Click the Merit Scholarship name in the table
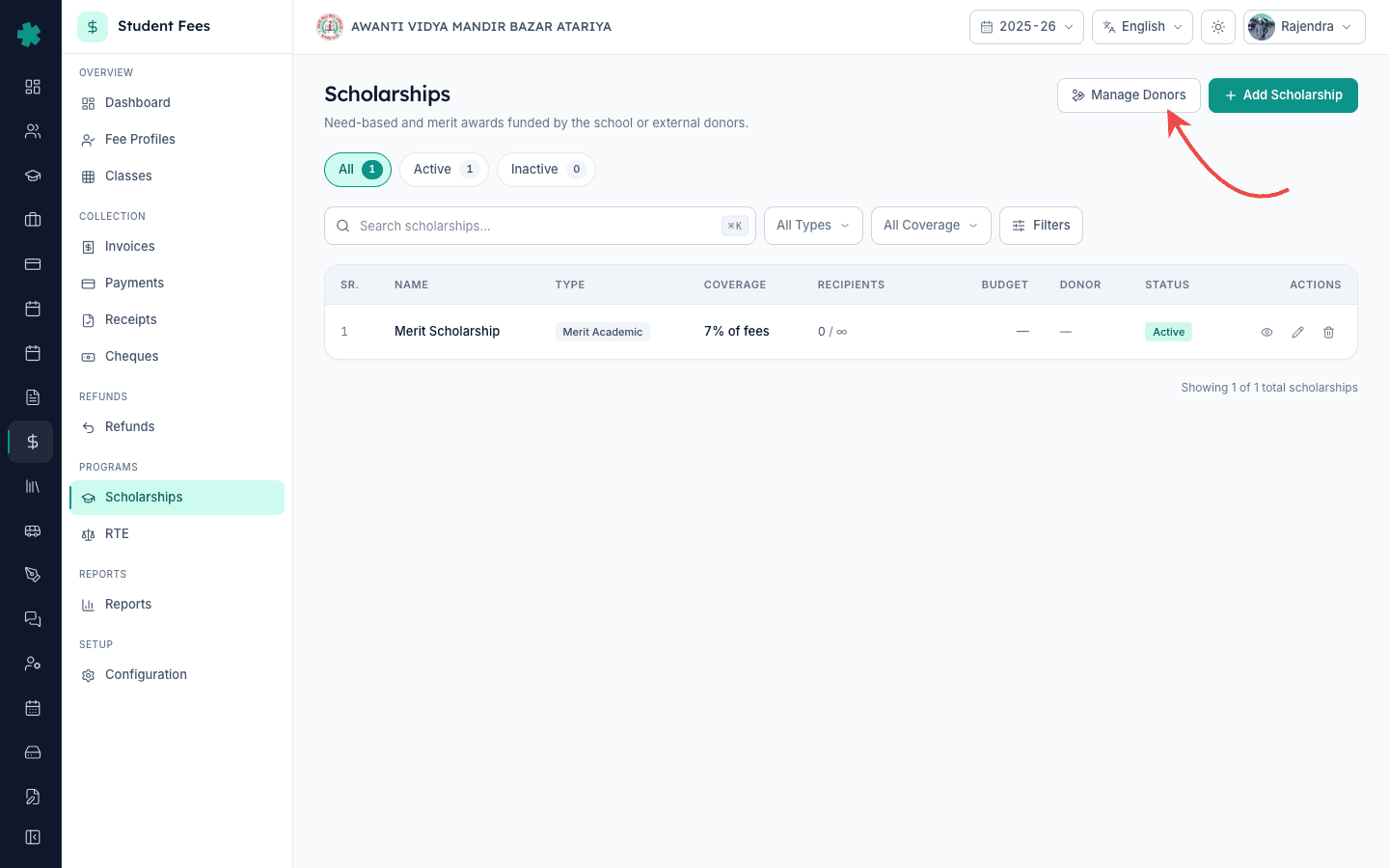The width and height of the screenshot is (1389, 868). pos(447,332)
